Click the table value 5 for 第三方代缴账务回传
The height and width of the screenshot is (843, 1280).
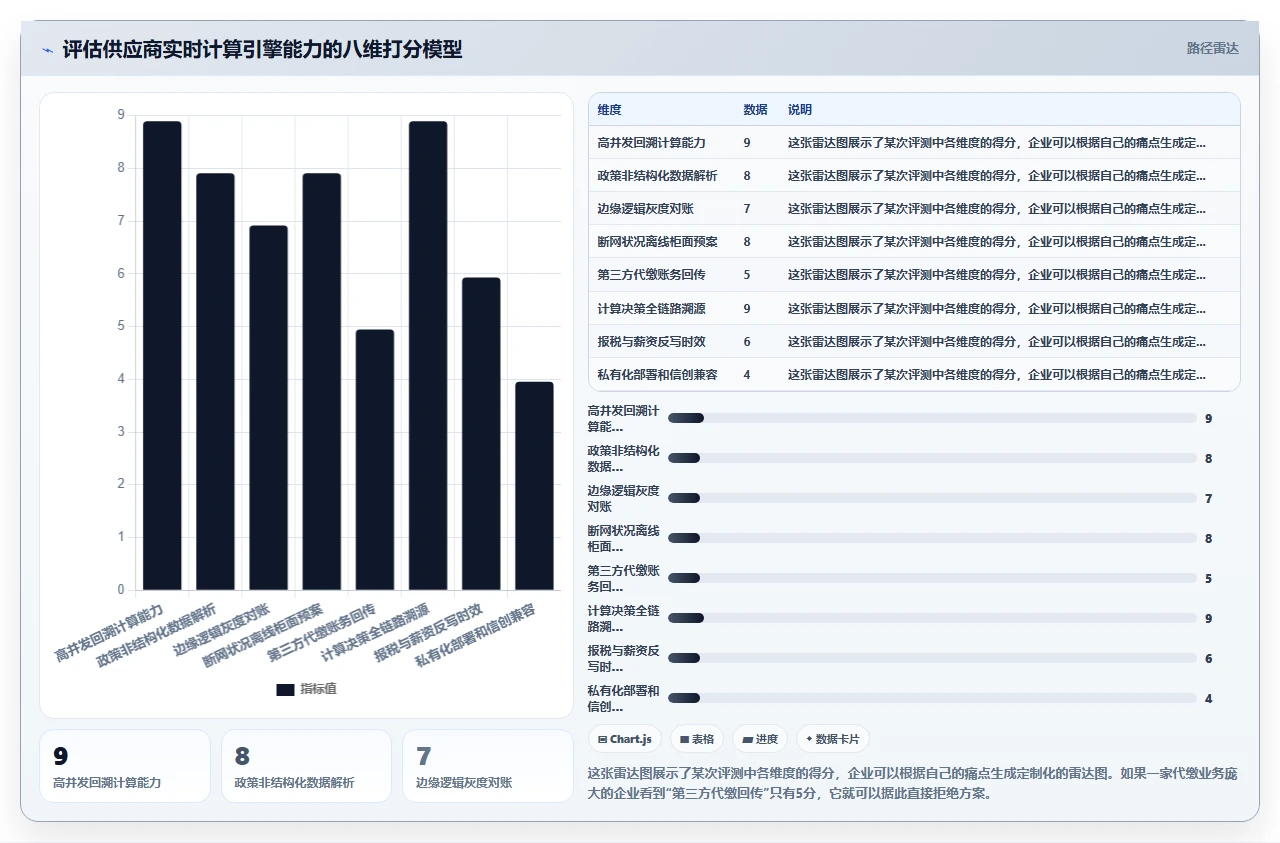click(747, 275)
